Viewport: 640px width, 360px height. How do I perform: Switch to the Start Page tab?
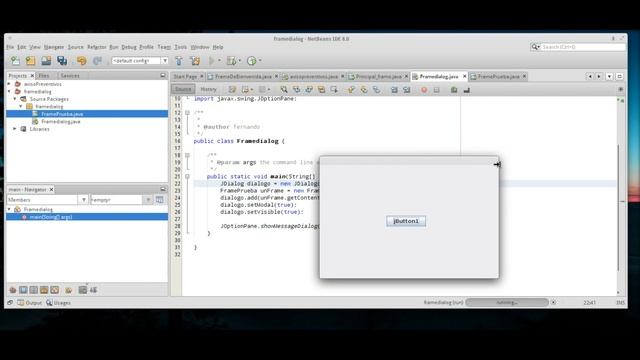tap(185, 76)
